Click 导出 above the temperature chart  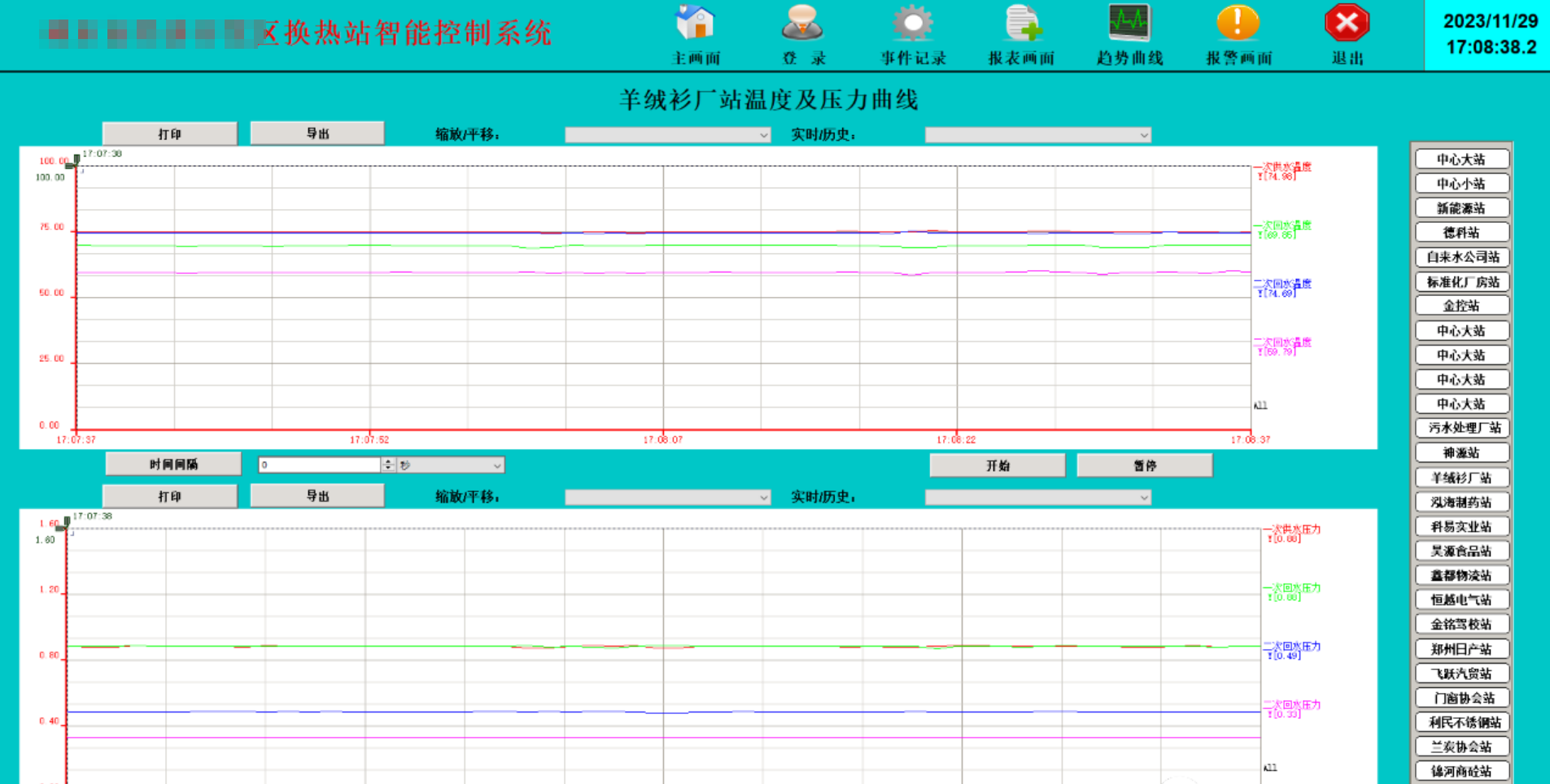point(317,133)
